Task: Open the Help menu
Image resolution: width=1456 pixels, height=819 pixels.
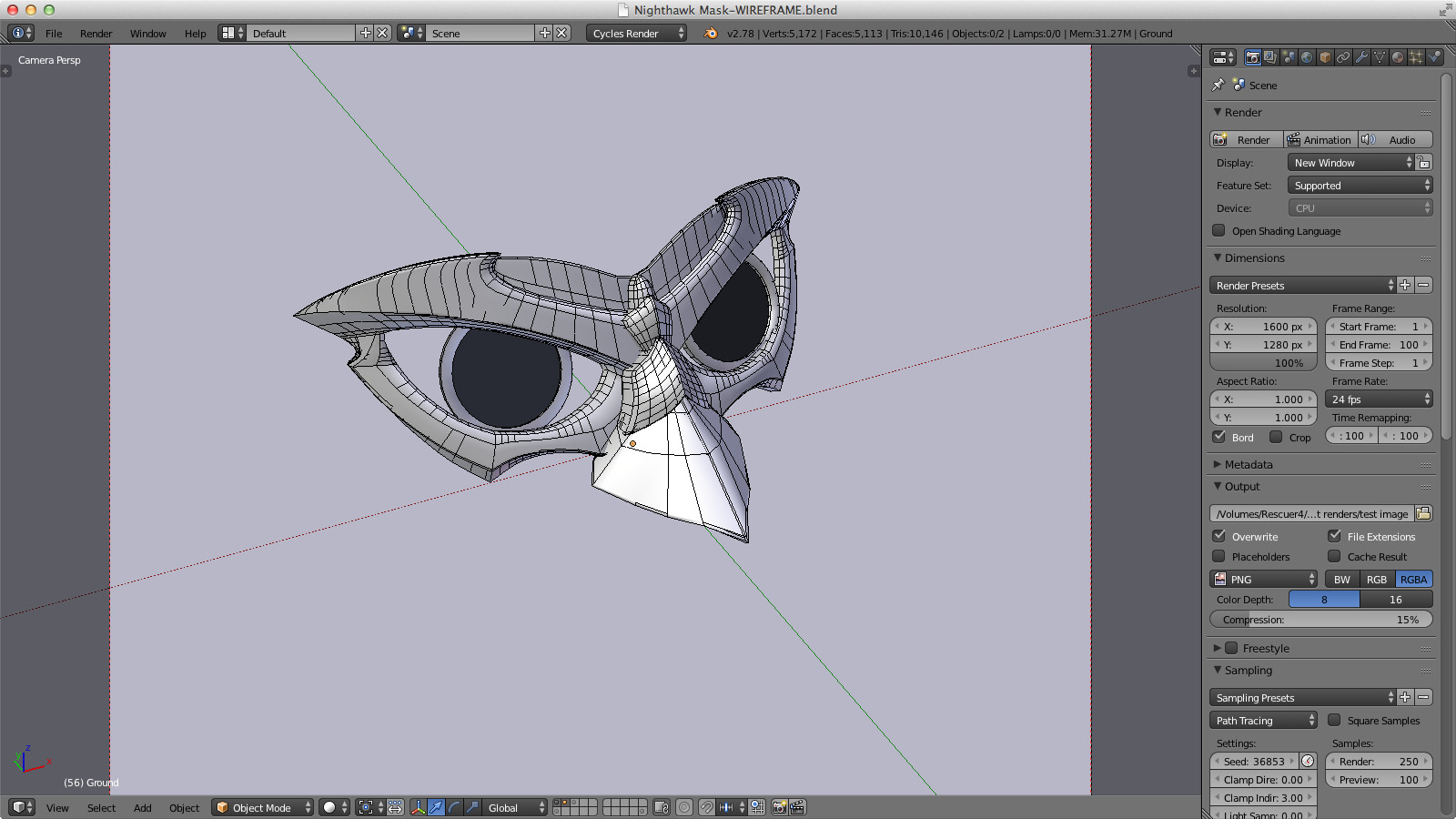Action: click(x=195, y=33)
